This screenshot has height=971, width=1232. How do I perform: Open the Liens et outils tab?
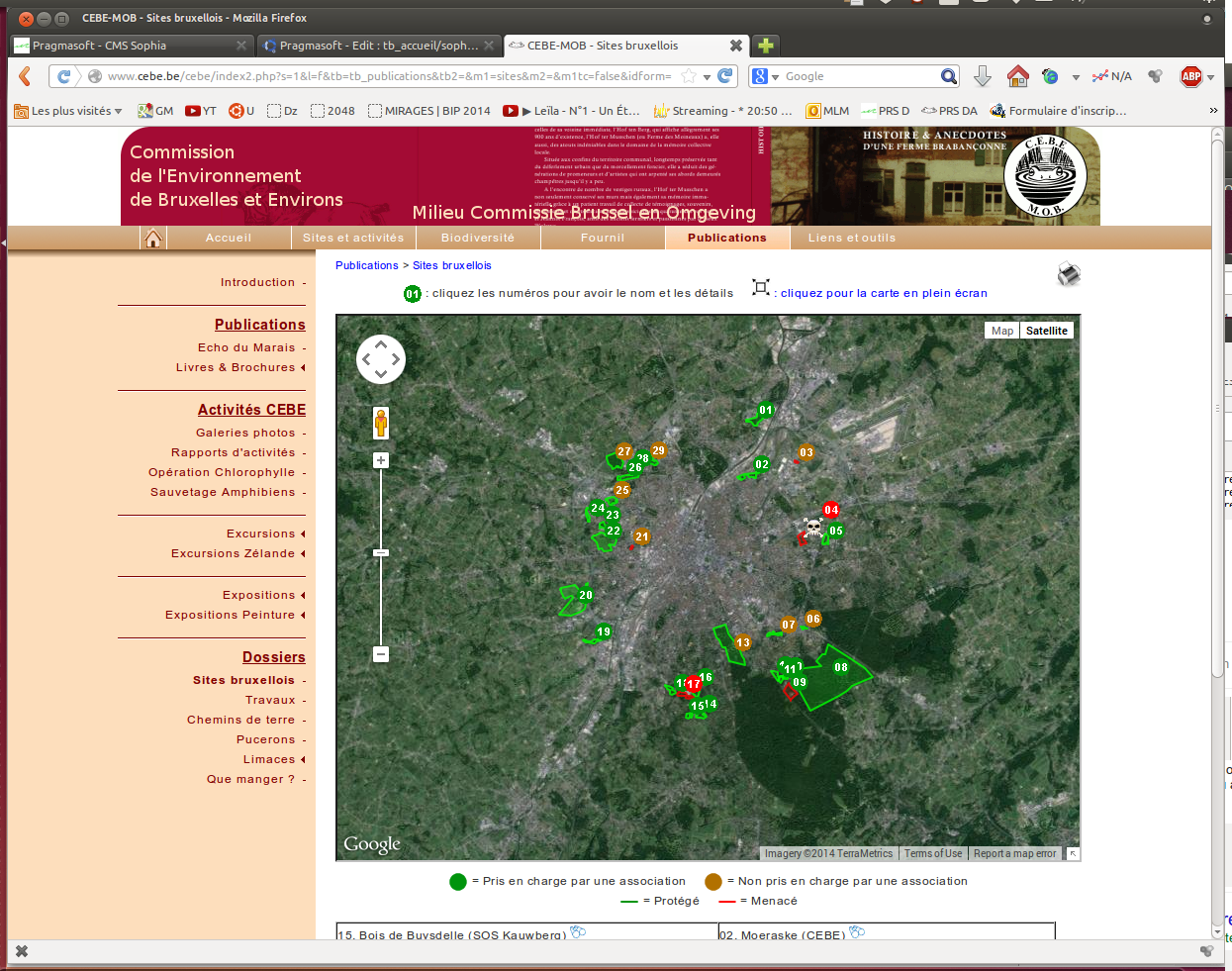pos(852,238)
